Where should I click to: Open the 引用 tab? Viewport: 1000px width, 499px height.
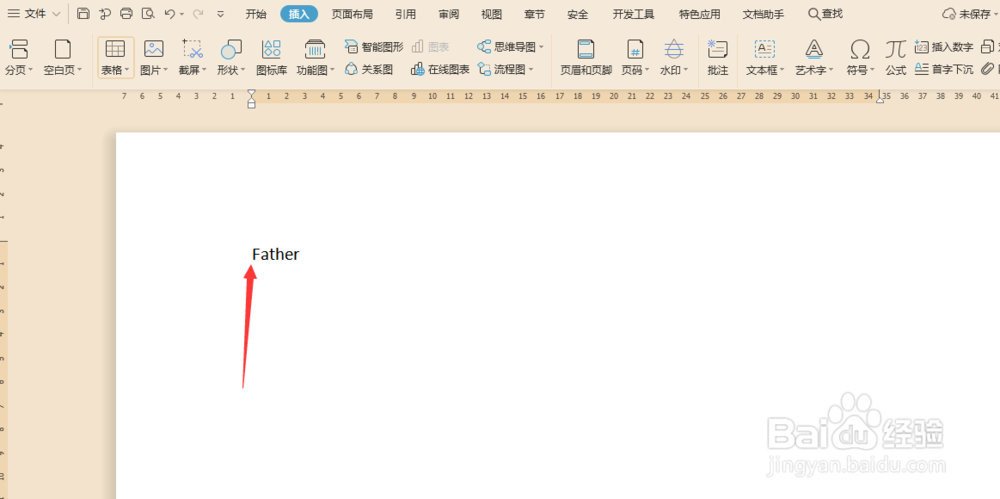[406, 14]
